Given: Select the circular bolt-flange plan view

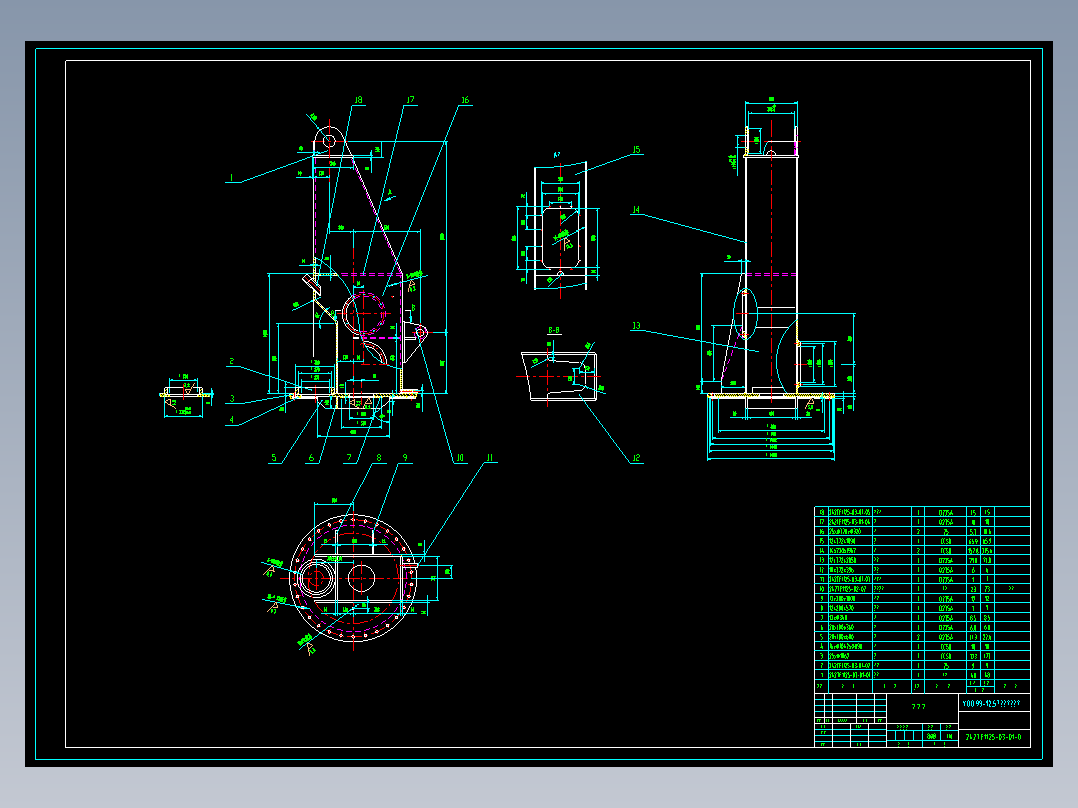Looking at the screenshot, I should coord(353,578).
